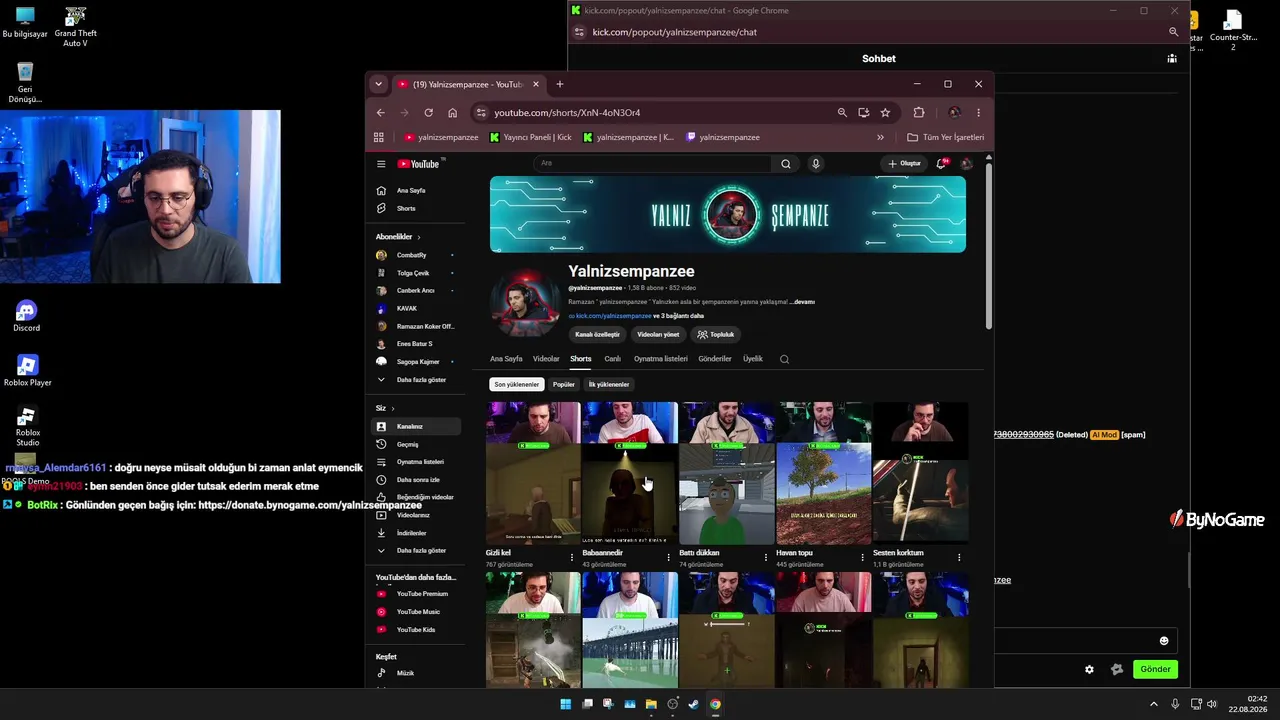Open the Gizli kel short thumbnail
Image resolution: width=1280 pixels, height=720 pixels.
[x=533, y=473]
